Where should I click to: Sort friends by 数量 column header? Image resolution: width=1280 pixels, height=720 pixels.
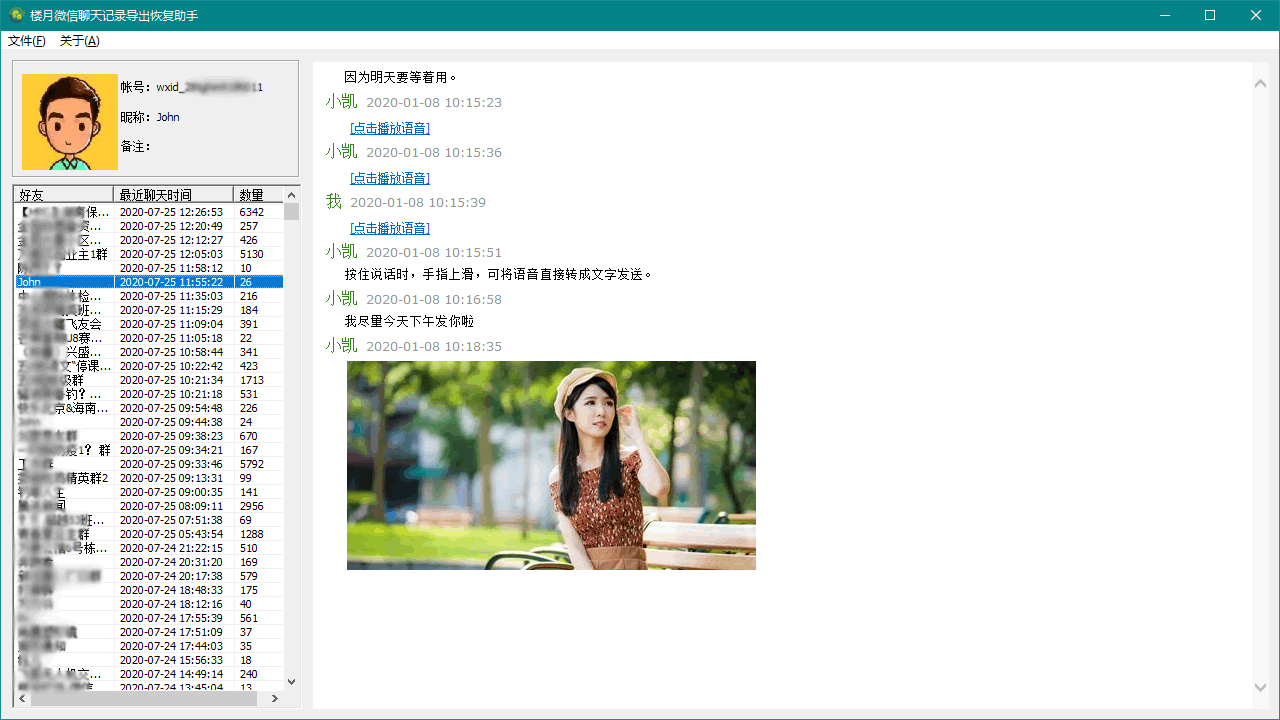pos(253,194)
